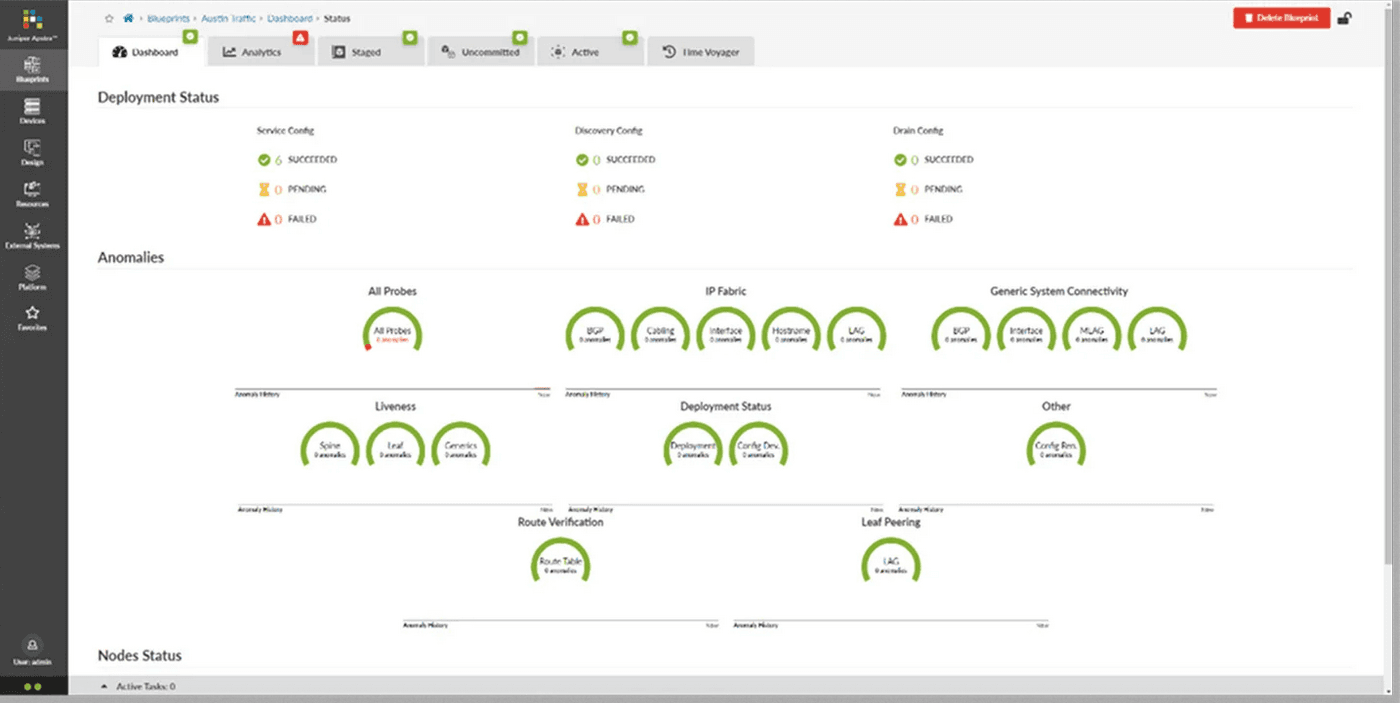Open External Systems in the sidebar
The image size is (1400, 703).
(x=32, y=235)
